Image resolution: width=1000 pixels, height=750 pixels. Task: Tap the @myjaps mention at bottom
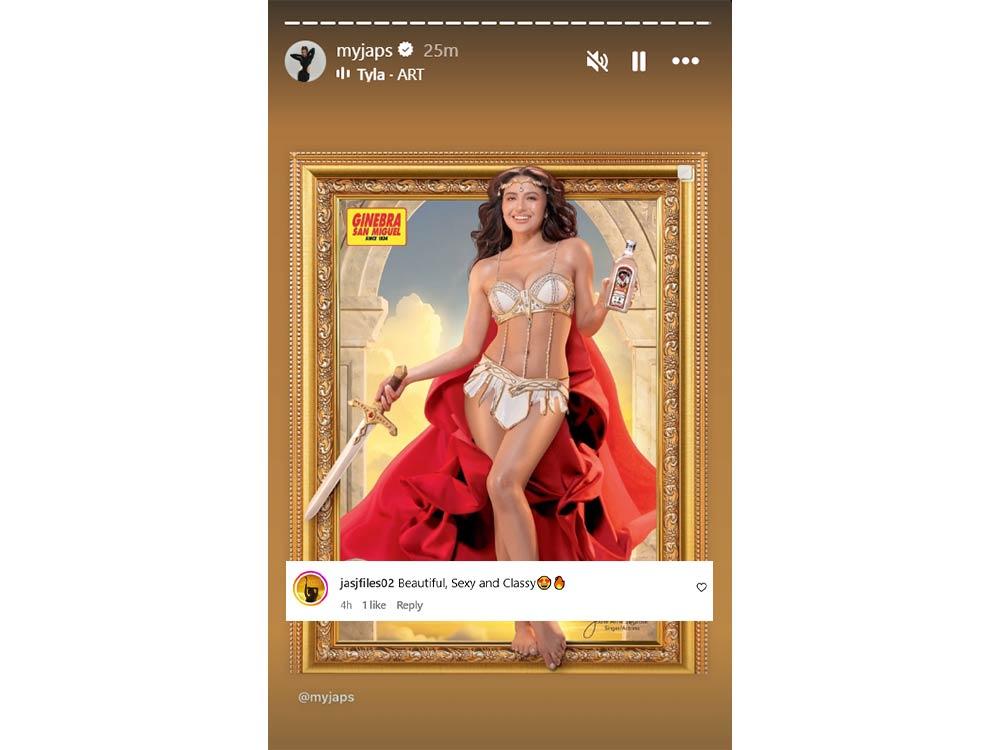[x=326, y=697]
